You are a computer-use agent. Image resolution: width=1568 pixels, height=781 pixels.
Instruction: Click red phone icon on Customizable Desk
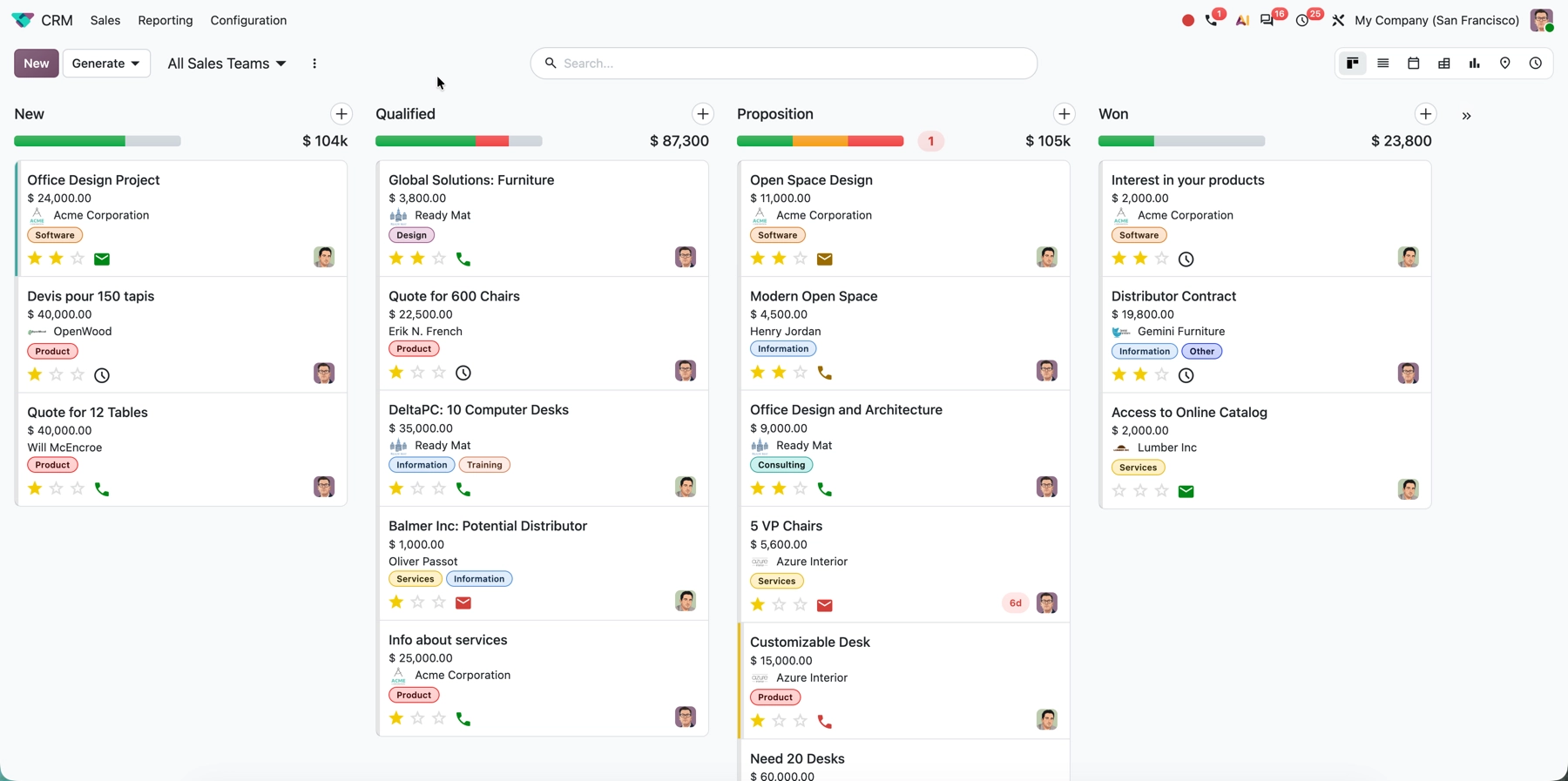tap(825, 722)
